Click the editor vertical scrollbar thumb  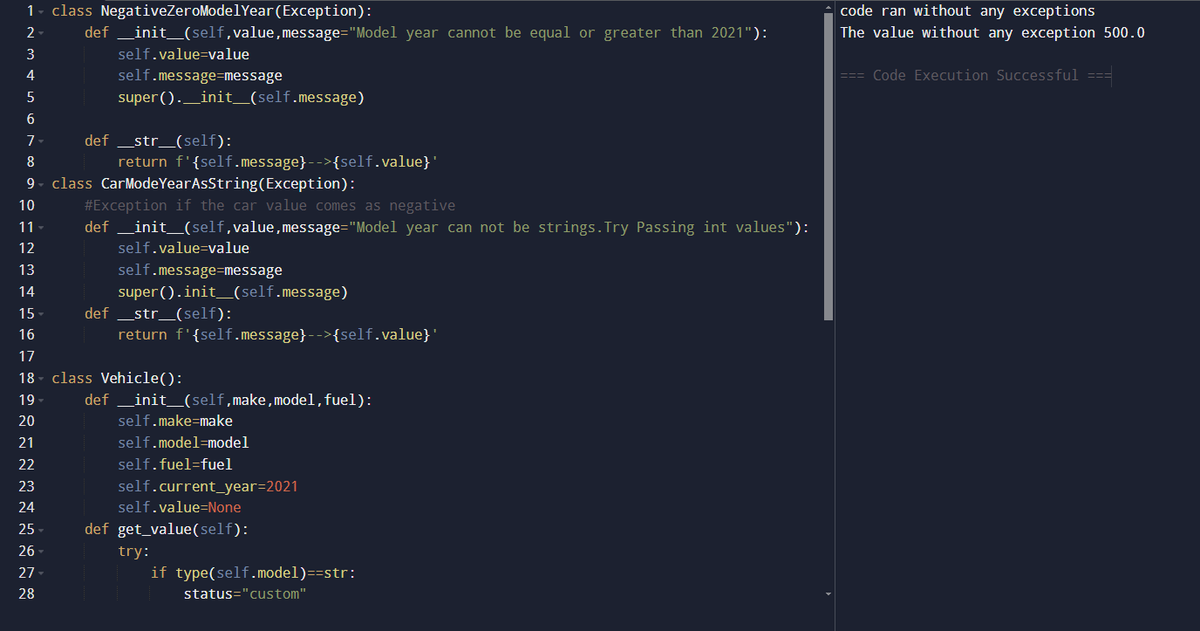pos(828,165)
